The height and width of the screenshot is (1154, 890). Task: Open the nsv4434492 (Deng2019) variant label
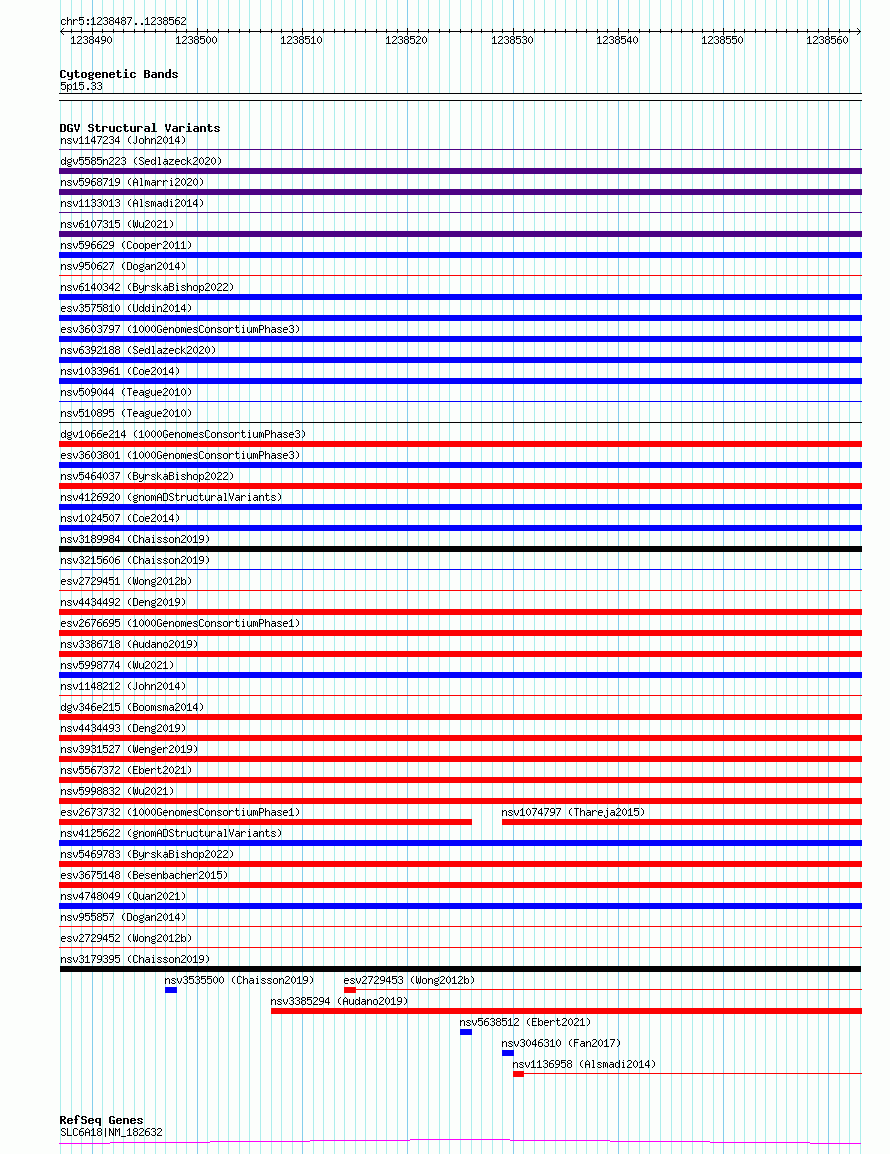pyautogui.click(x=123, y=602)
